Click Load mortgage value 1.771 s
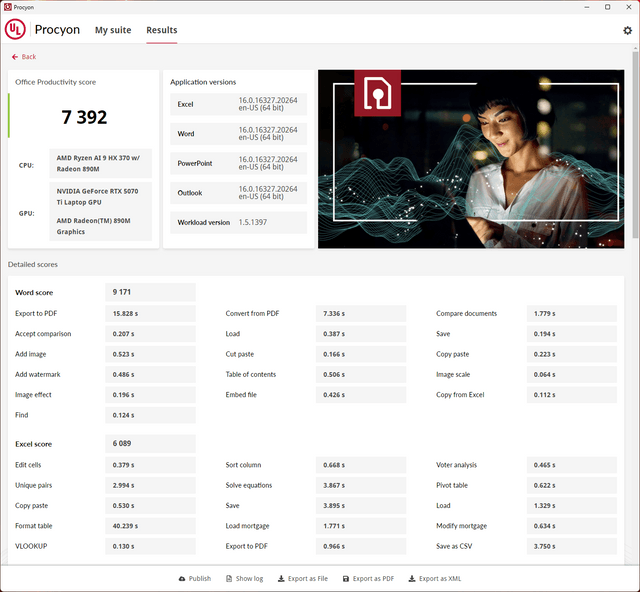The height and width of the screenshot is (592, 640). click(x=361, y=526)
